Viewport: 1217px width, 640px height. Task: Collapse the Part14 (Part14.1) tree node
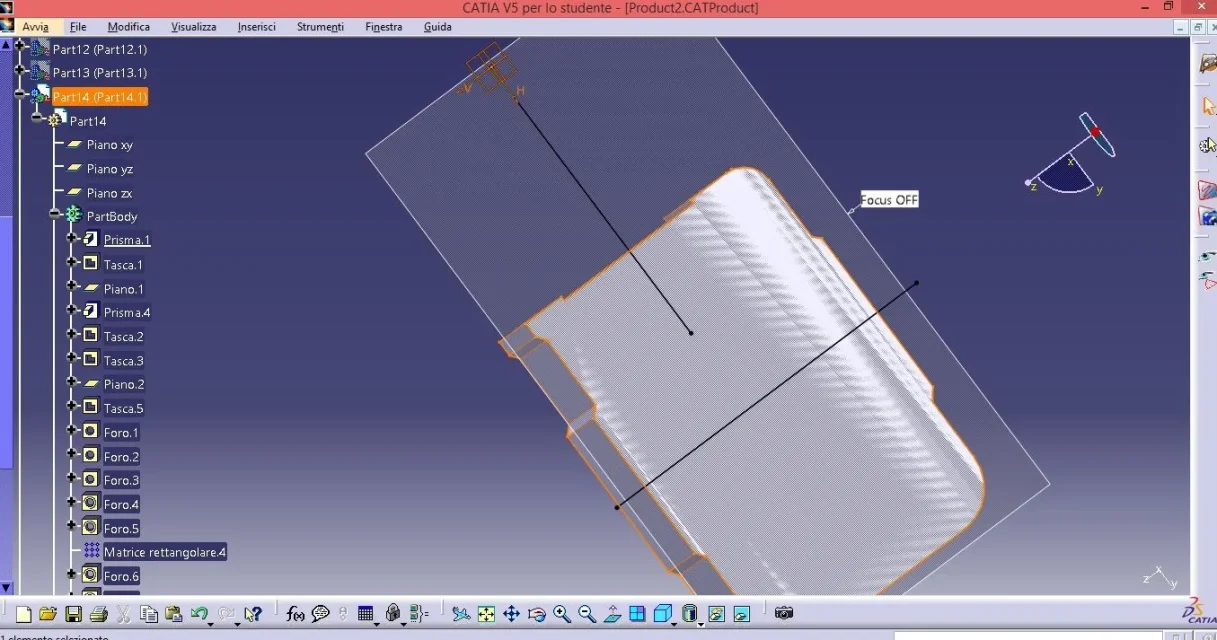coord(19,96)
